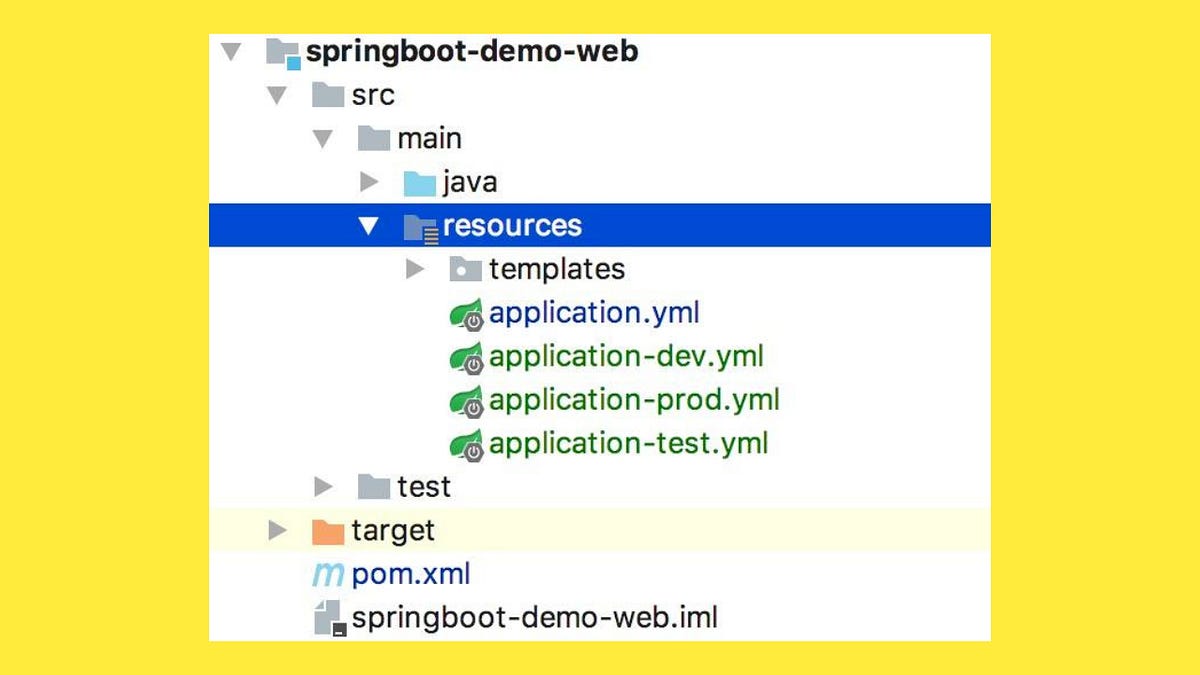Viewport: 1200px width, 675px height.
Task: Collapse the src folder
Action: pyautogui.click(x=277, y=94)
